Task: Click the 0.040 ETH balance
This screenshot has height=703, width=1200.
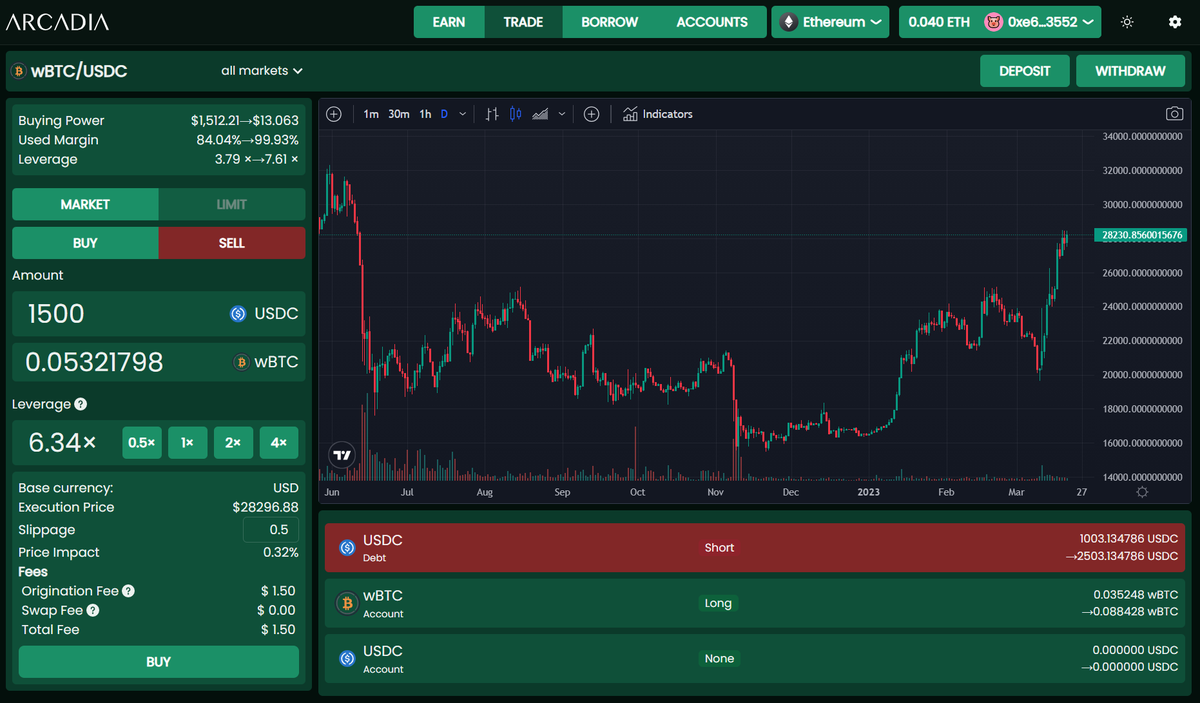Action: pyautogui.click(x=939, y=22)
